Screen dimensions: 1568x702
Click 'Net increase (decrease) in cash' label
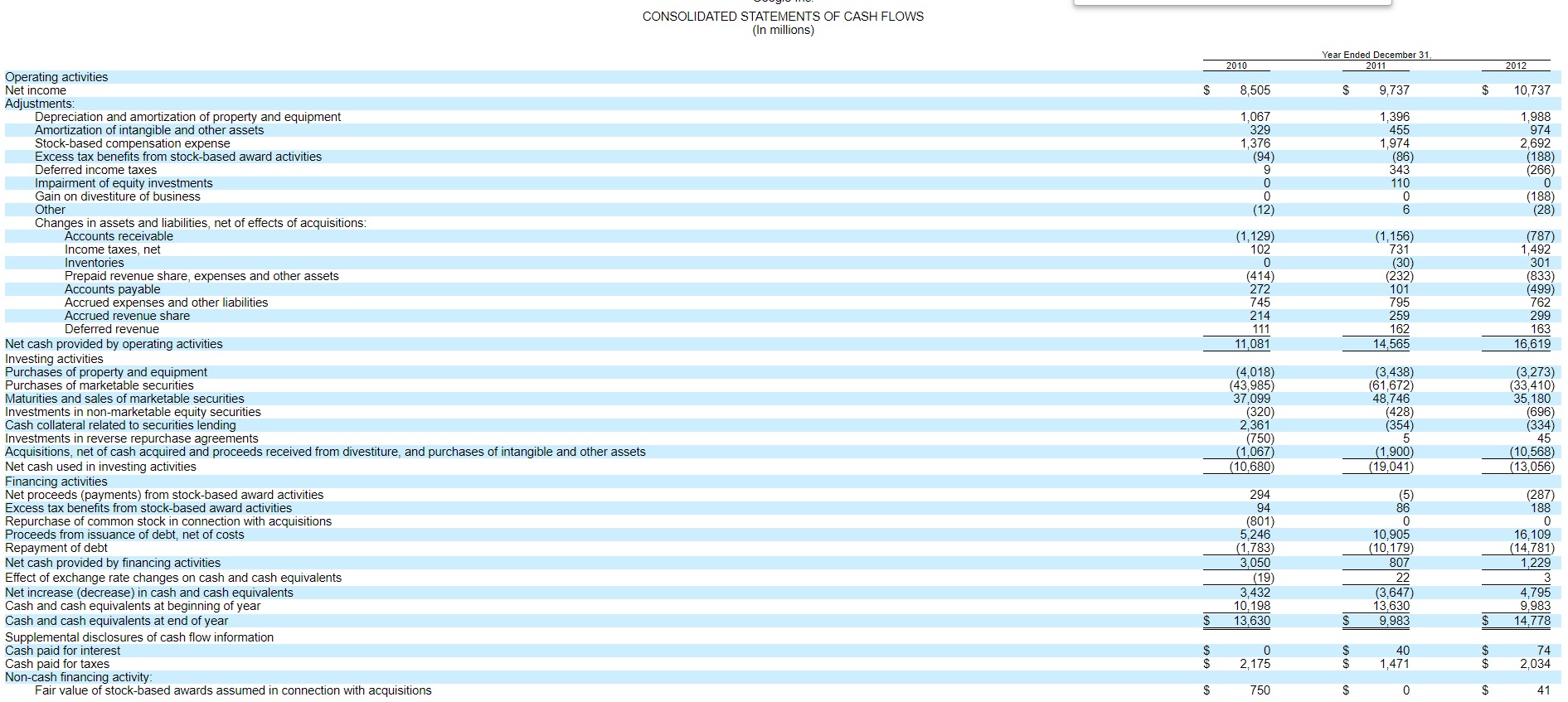coord(149,593)
